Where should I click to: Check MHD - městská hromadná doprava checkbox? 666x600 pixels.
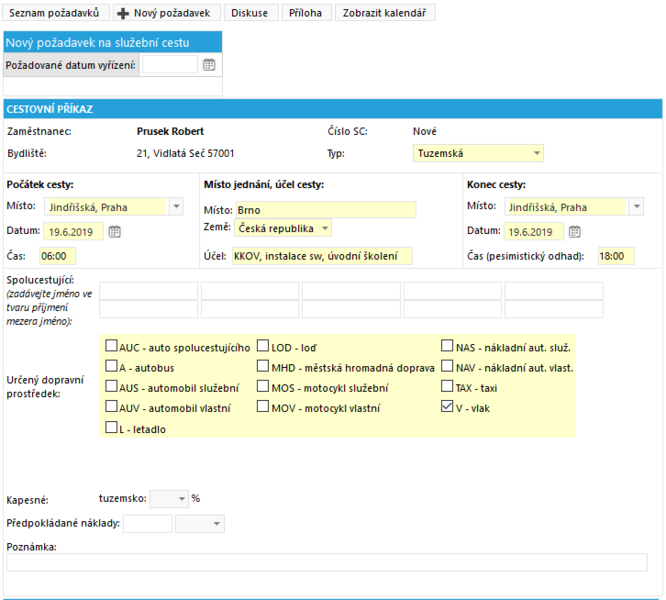click(x=263, y=366)
